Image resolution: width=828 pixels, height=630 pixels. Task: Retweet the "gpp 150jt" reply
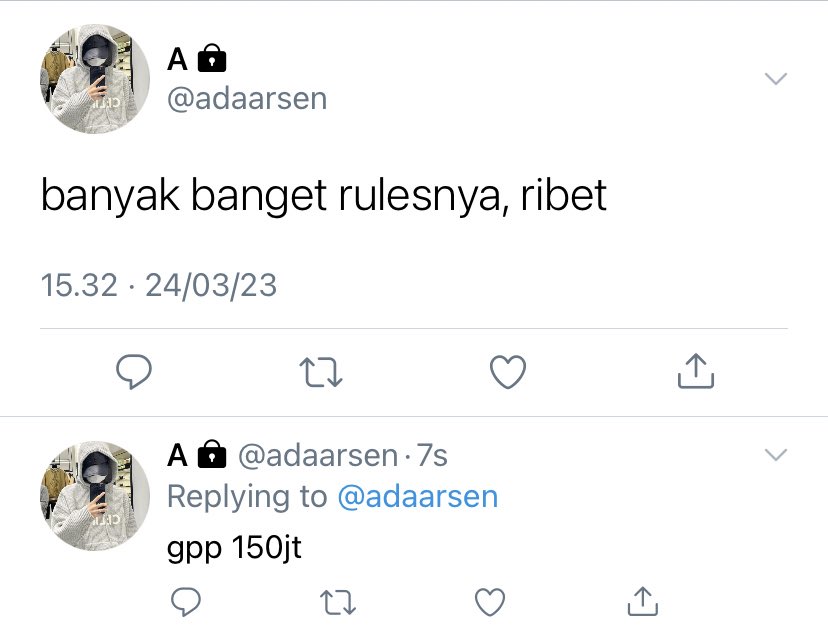coord(338,602)
